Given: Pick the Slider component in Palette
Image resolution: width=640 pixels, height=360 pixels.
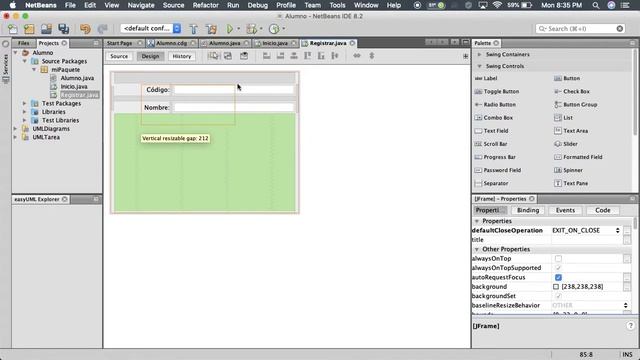Looking at the screenshot, I should (565, 144).
